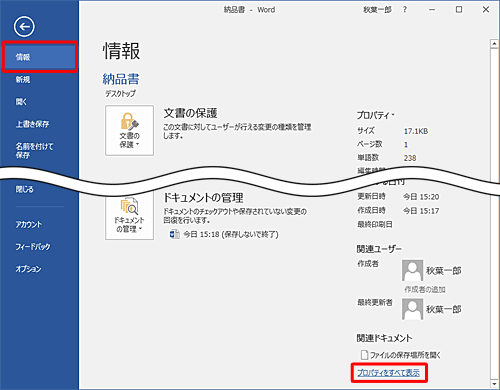The image size is (500, 390).
Task: Click the scrollbar up arrow
Action: 494,44
